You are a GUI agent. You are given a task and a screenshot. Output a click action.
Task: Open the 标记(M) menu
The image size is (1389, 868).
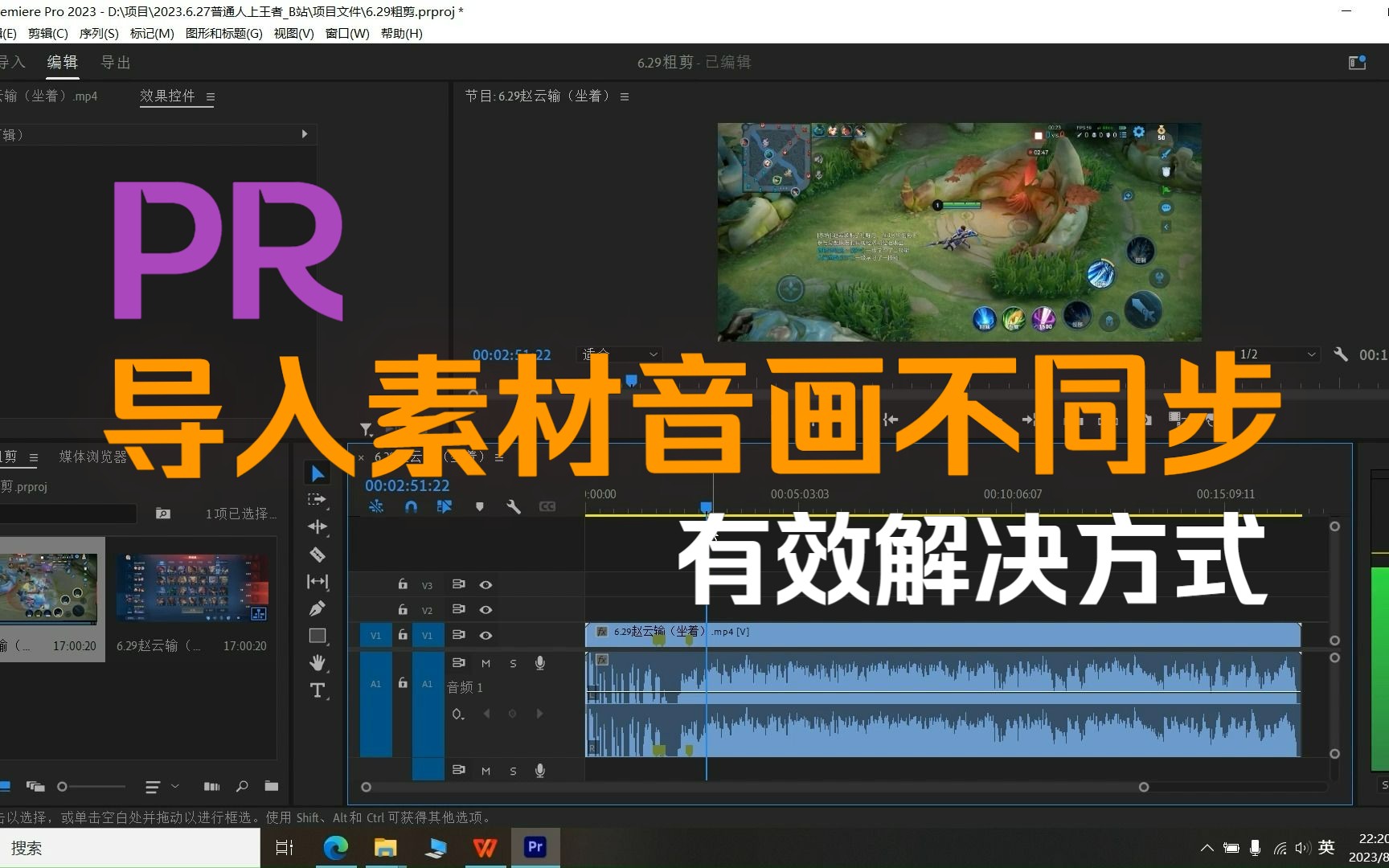(152, 33)
